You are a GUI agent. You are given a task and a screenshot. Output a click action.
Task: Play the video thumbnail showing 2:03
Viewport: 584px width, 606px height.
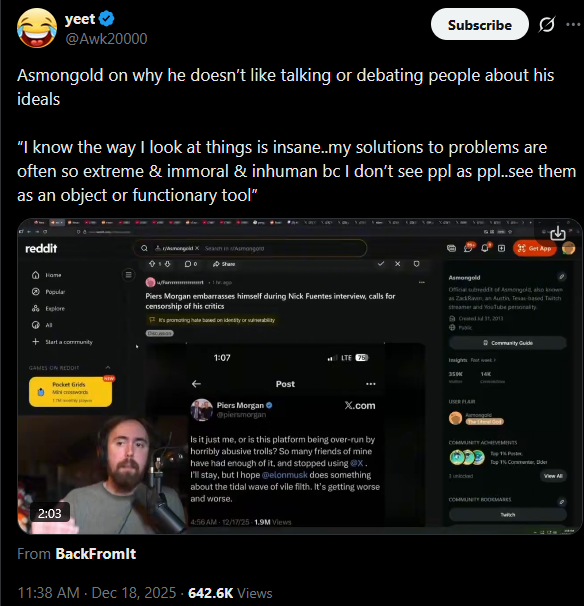(x=300, y=376)
